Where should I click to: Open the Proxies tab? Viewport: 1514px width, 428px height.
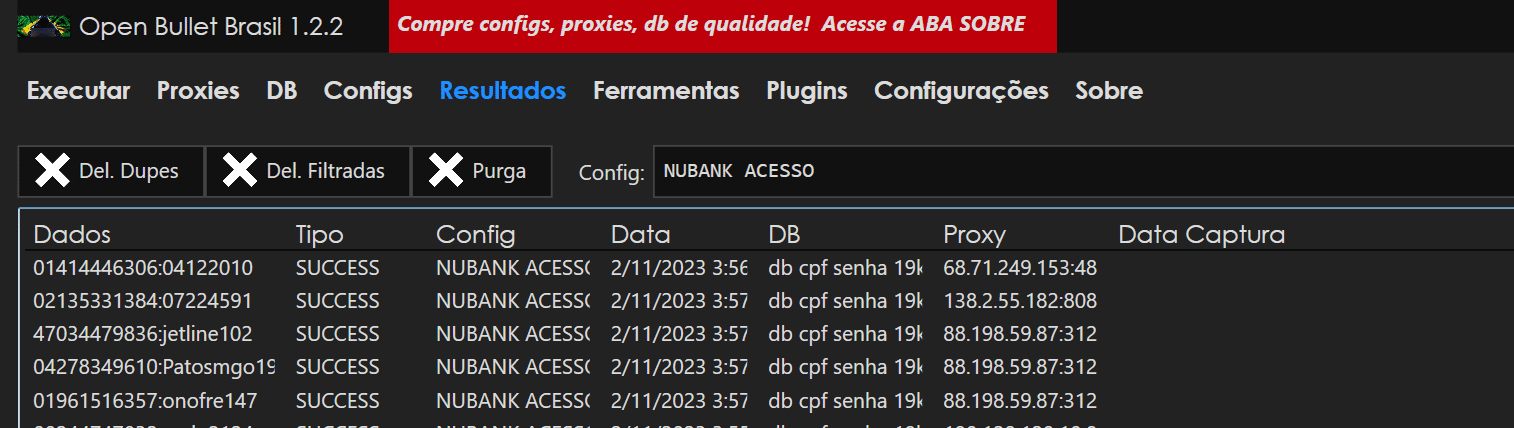coord(198,91)
